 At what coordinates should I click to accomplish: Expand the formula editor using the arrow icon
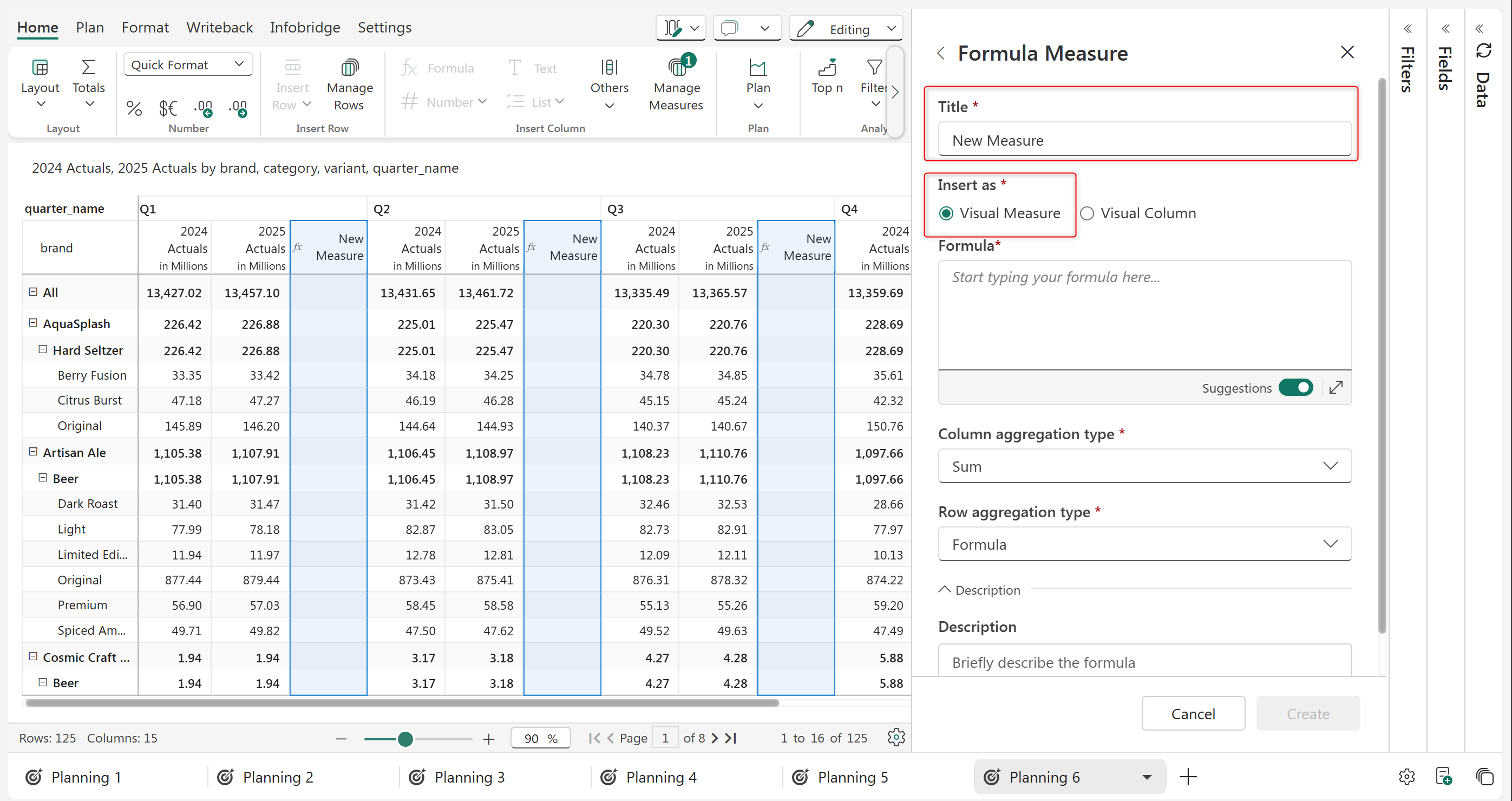point(1336,388)
